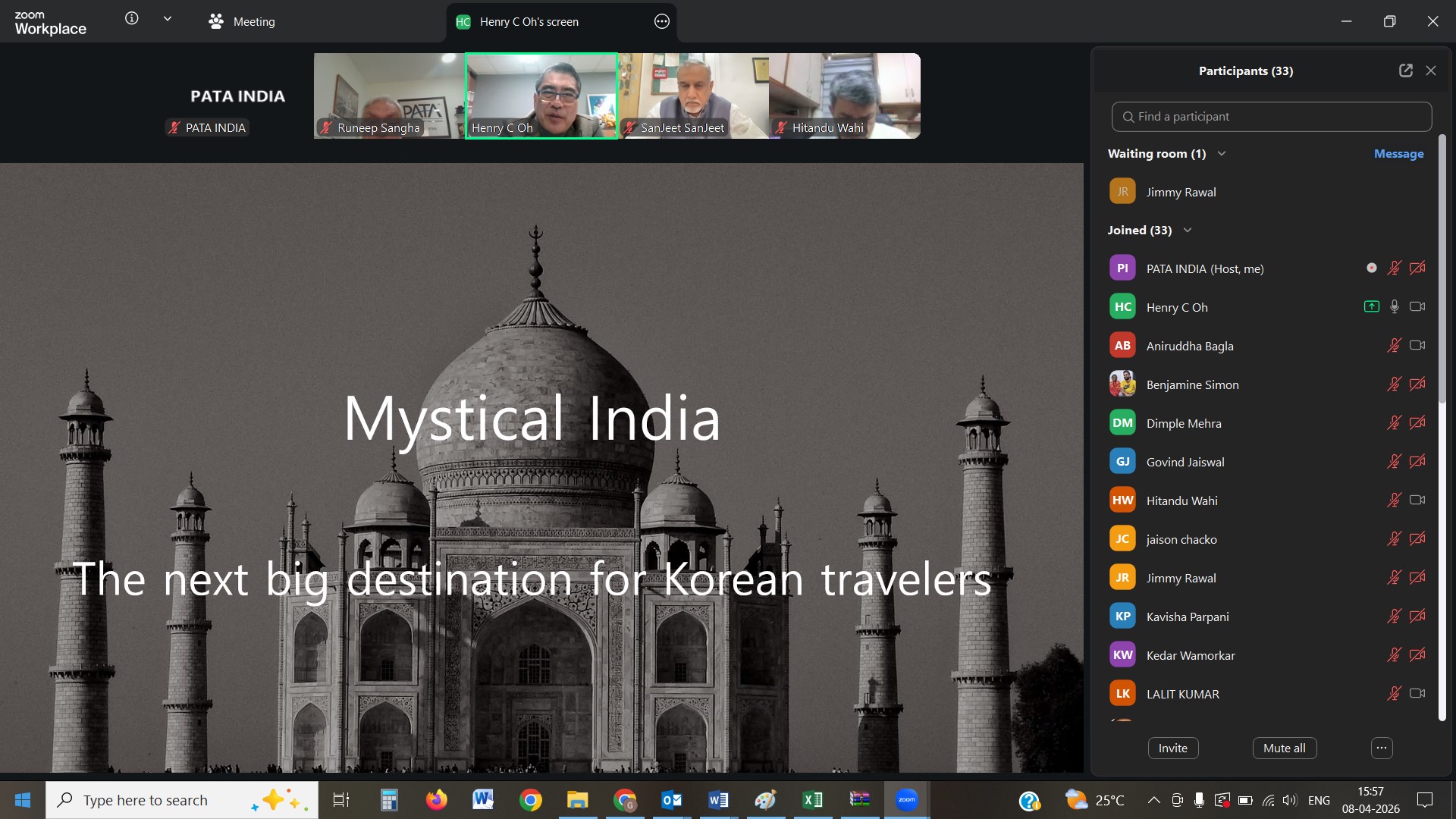
Task: Click the Invite button
Action: (1172, 748)
